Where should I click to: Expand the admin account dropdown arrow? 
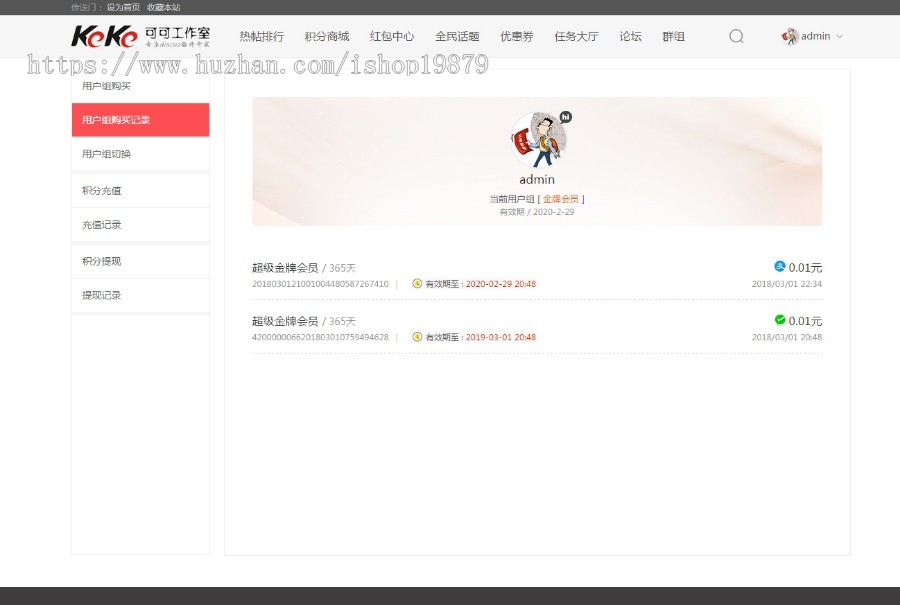point(838,36)
